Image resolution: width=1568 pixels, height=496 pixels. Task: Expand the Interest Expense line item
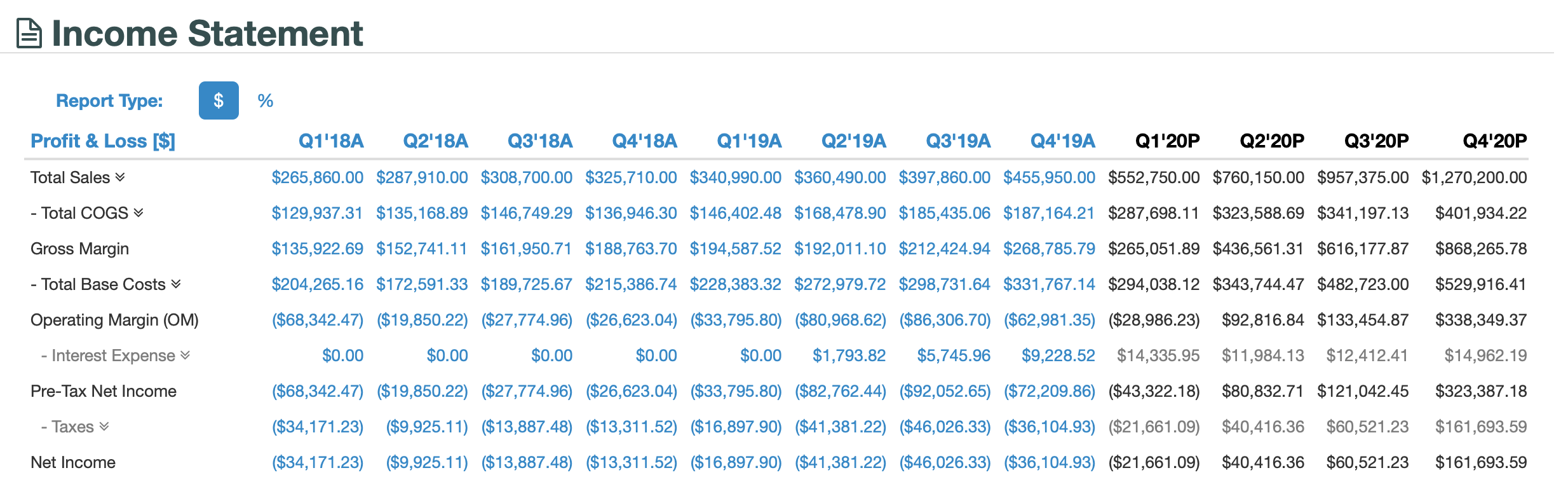[185, 355]
